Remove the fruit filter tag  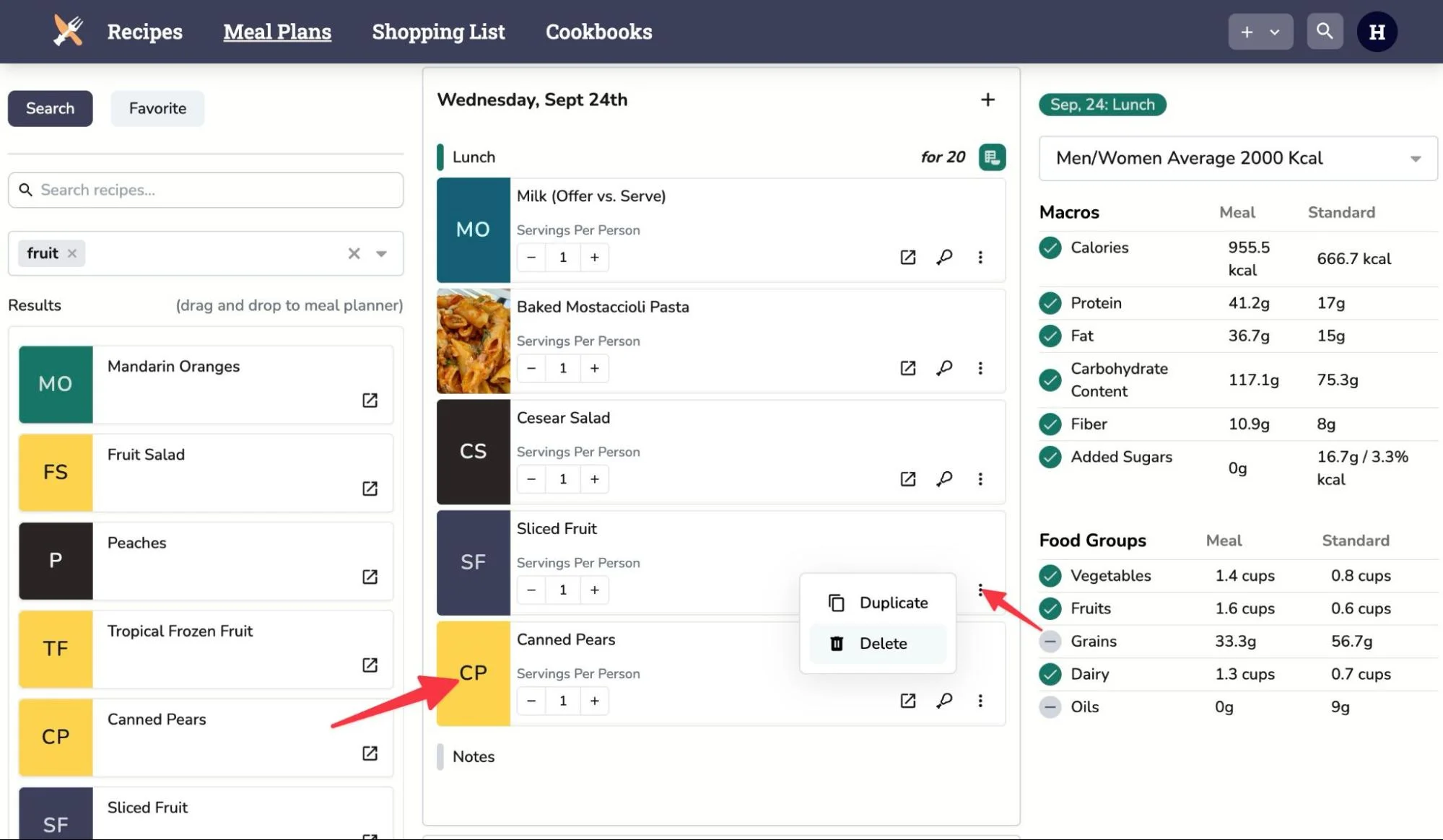[72, 253]
